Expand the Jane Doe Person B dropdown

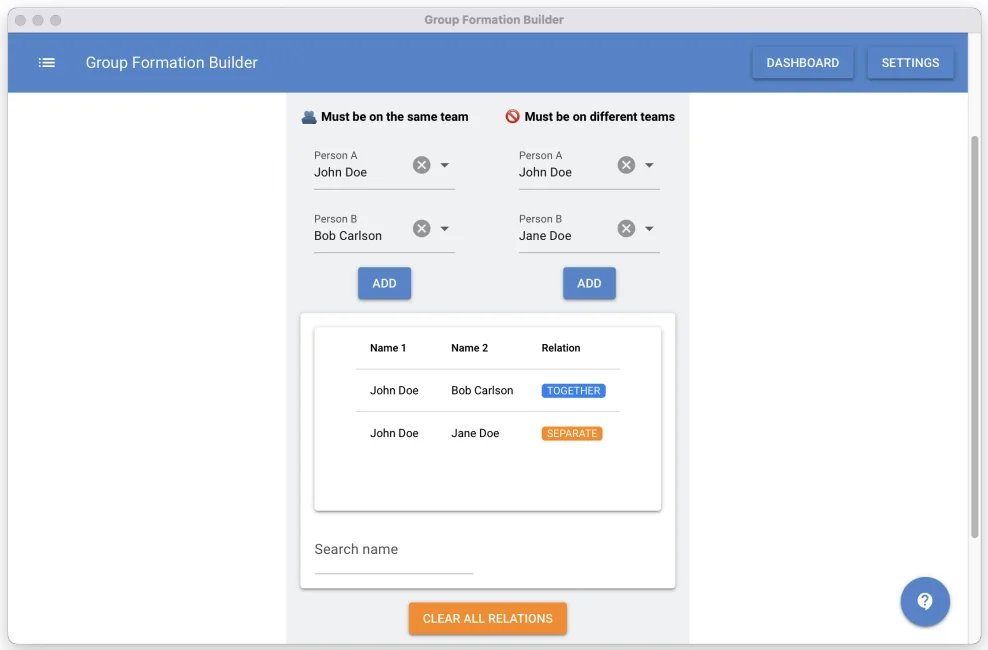point(649,229)
